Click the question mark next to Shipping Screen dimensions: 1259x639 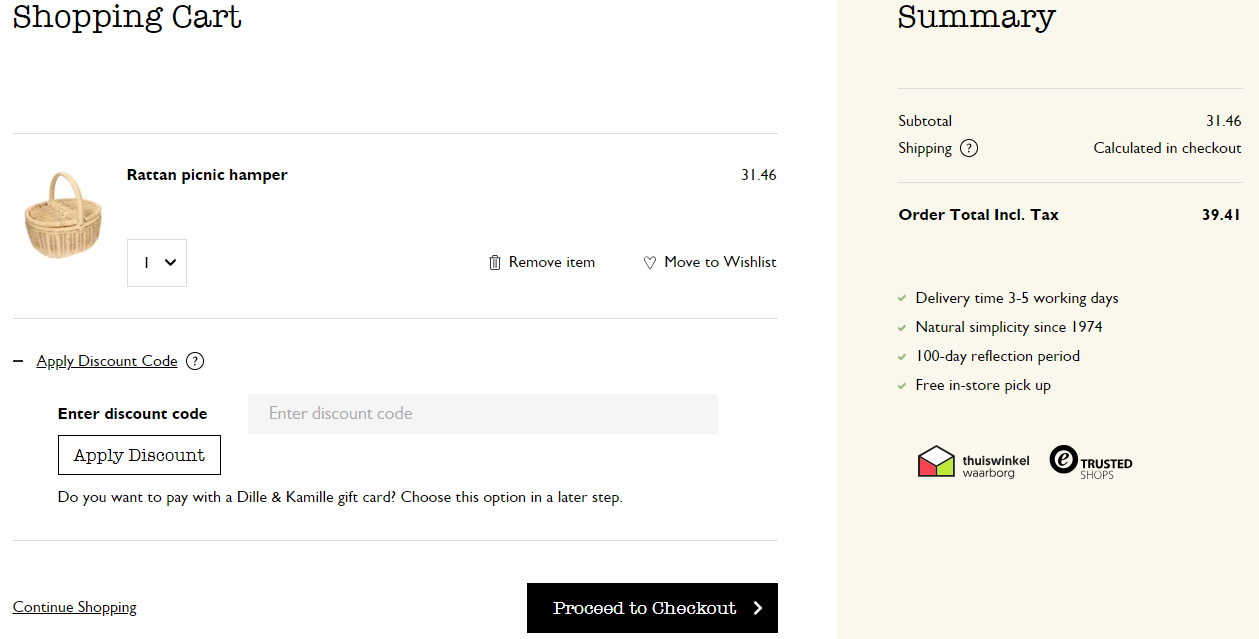pyautogui.click(x=968, y=148)
